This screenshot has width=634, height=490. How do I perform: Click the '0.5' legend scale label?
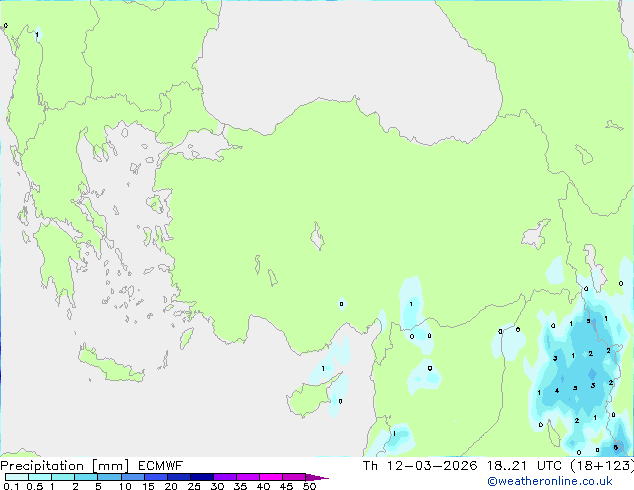coord(35,486)
